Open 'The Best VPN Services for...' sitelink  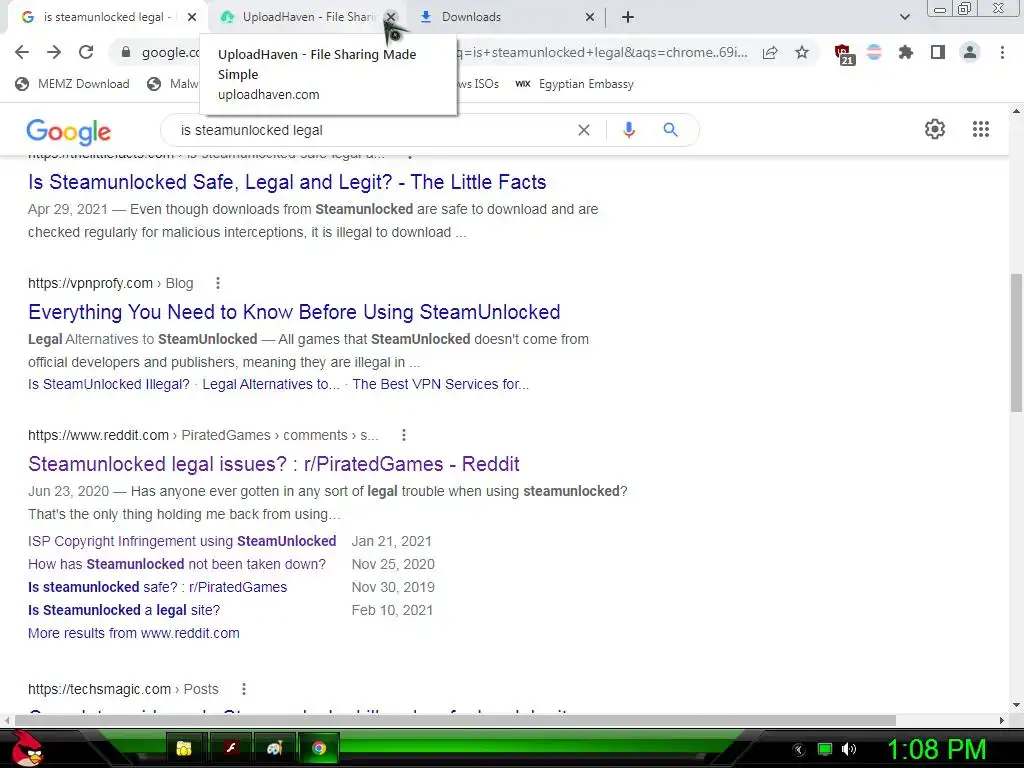441,384
